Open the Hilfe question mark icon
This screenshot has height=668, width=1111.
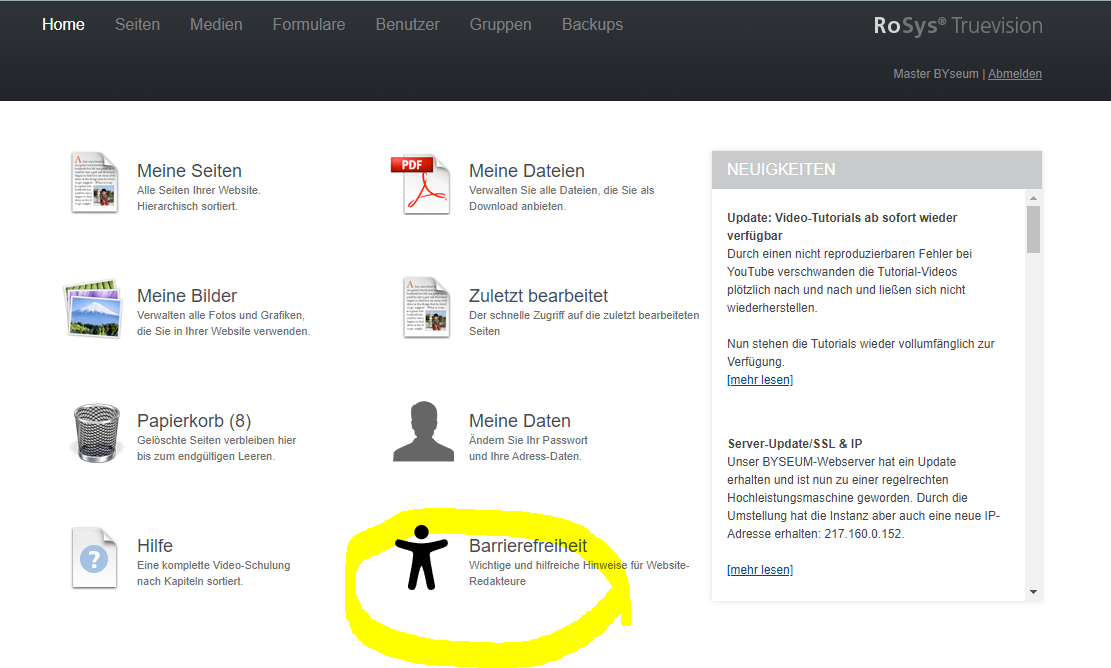pyautogui.click(x=95, y=558)
